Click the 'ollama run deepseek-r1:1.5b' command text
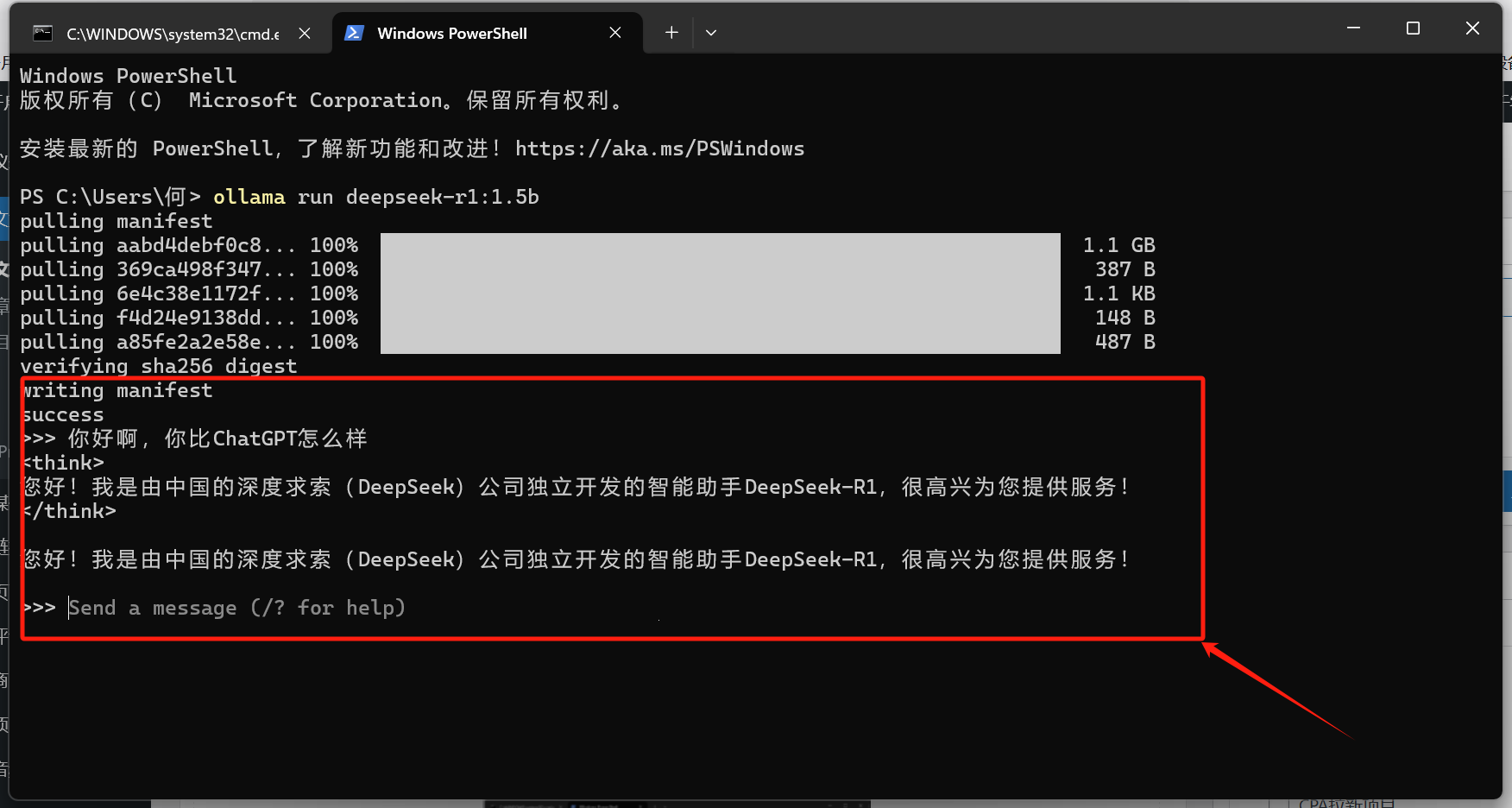This screenshot has height=808, width=1512. click(376, 197)
